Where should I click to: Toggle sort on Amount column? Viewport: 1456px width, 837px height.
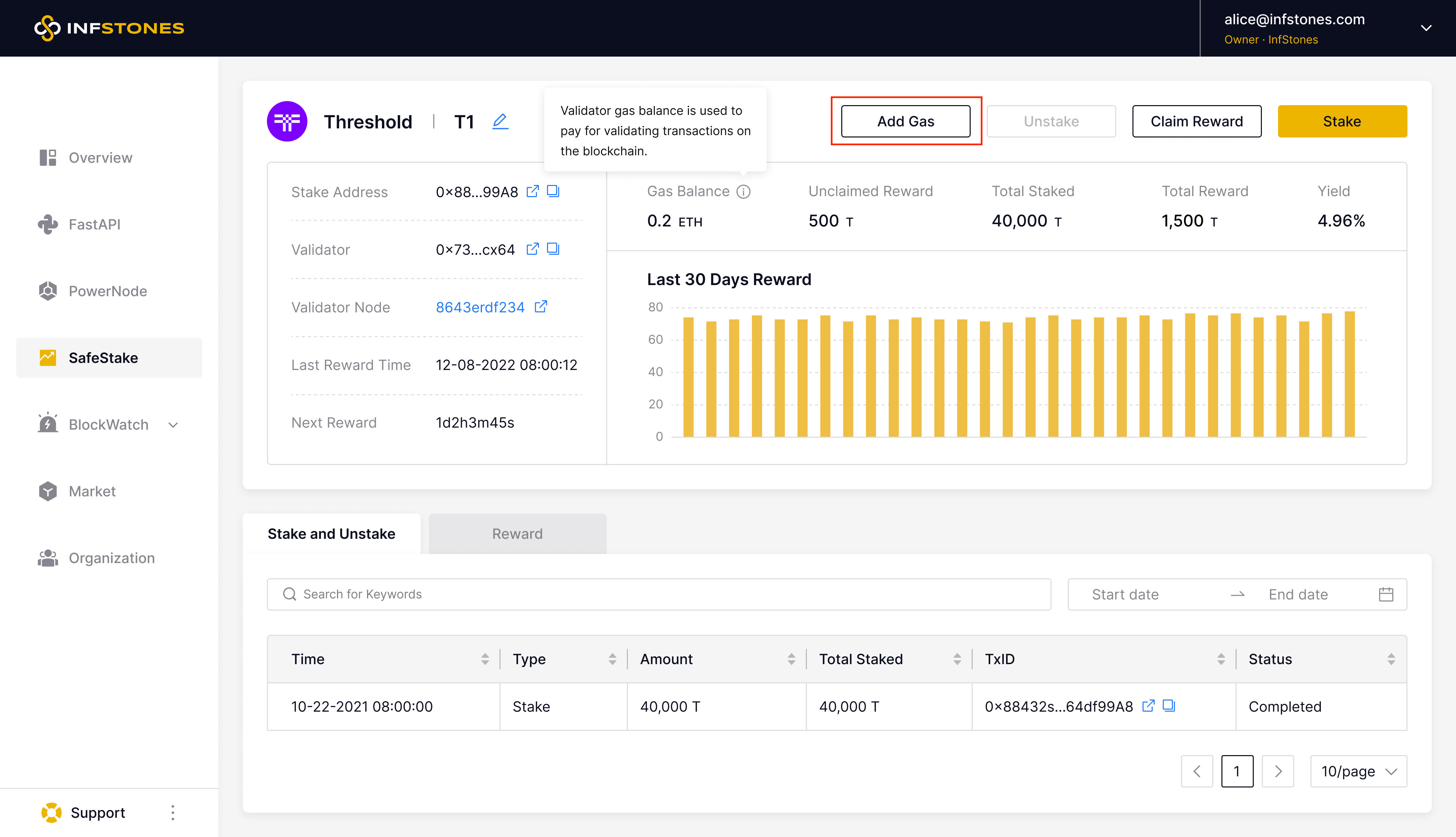click(791, 659)
